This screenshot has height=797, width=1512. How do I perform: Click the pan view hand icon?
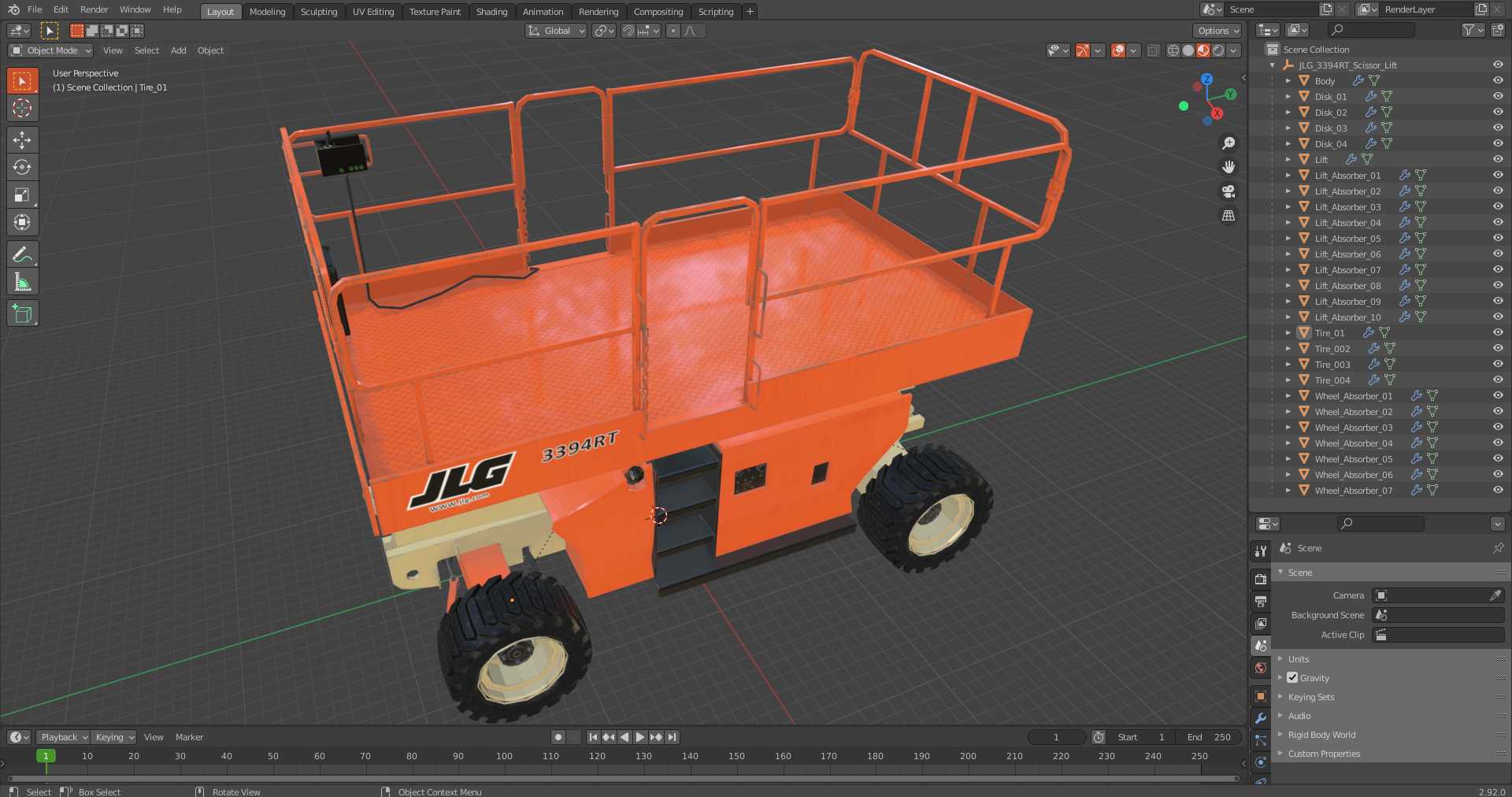pyautogui.click(x=1228, y=167)
